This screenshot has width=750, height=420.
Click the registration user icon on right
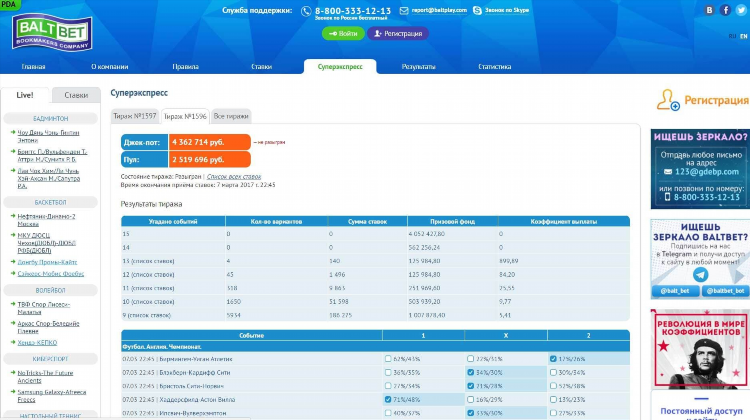668,100
